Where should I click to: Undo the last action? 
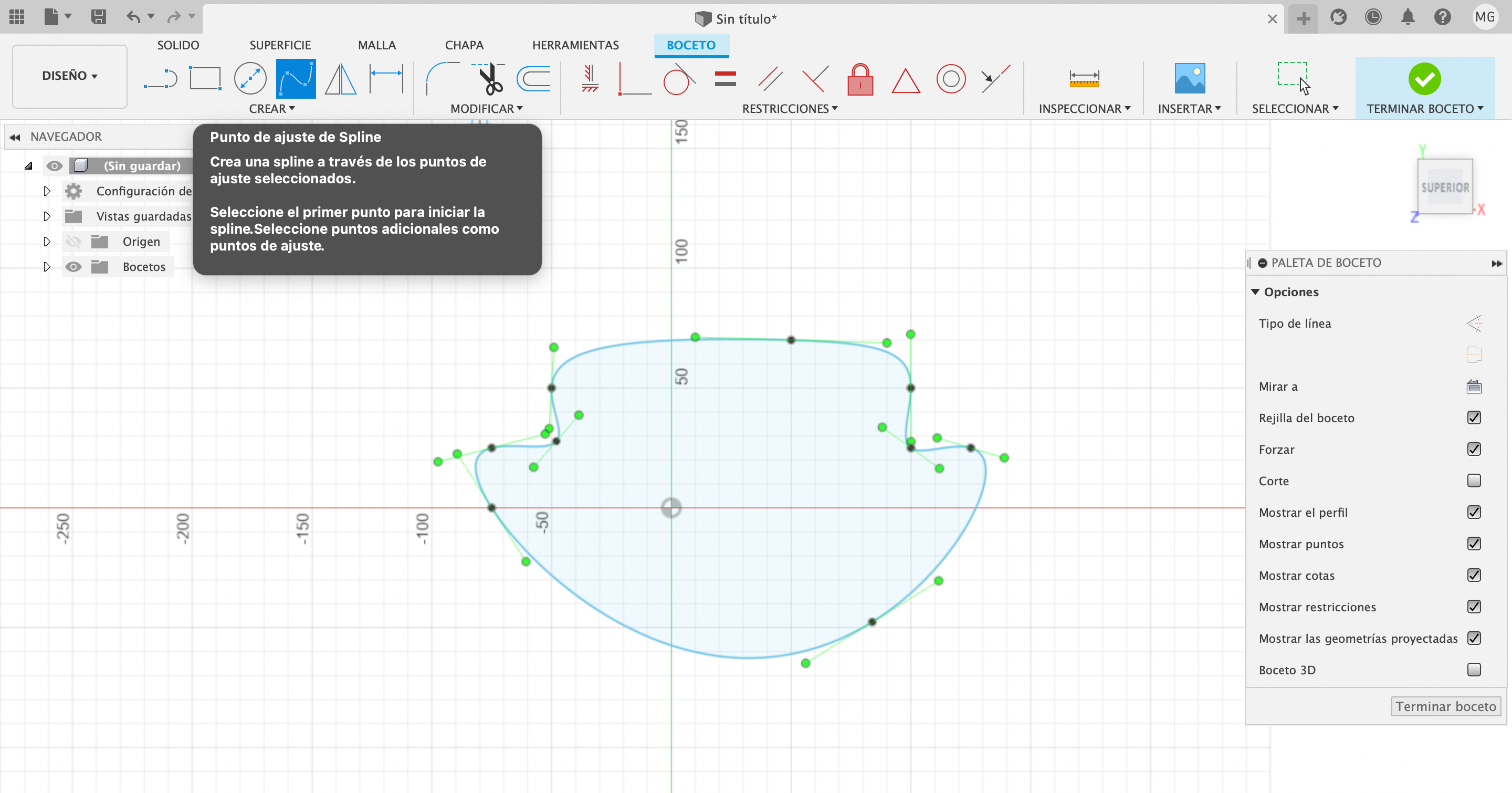133,17
